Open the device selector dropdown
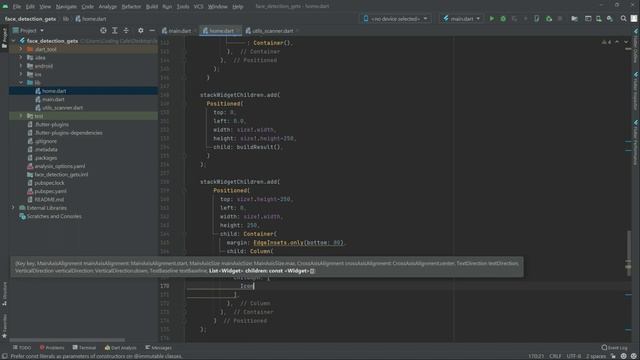The image size is (640, 360). 395,19
